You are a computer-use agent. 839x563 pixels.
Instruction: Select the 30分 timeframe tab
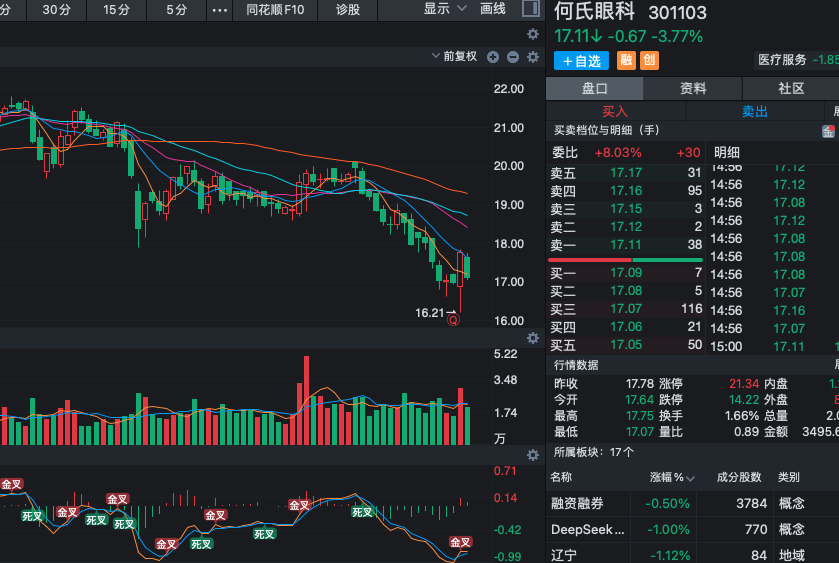56,10
